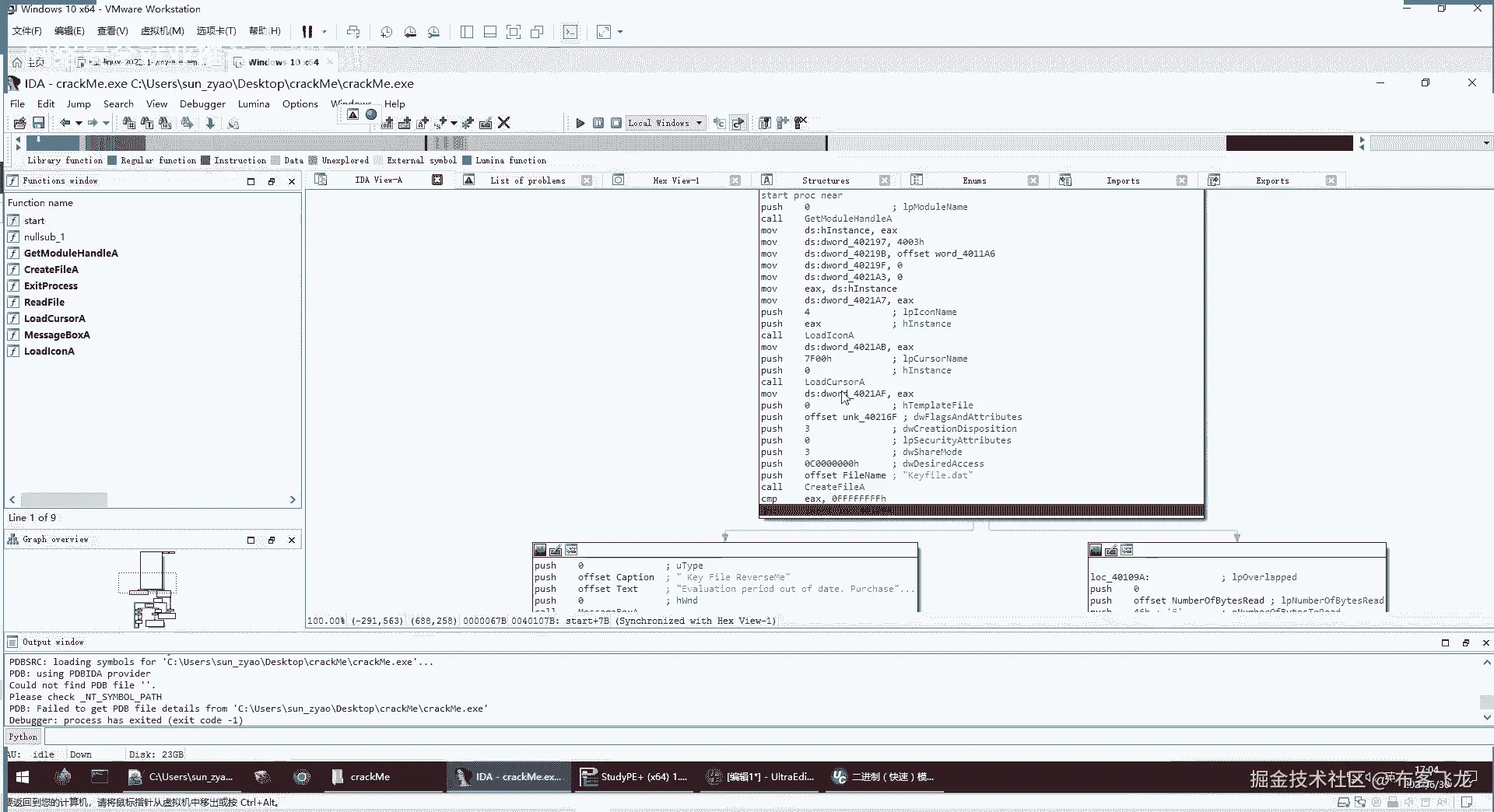Viewport: 1494px width, 812px height.
Task: Go back with the left arrow icon
Action: coord(65,123)
